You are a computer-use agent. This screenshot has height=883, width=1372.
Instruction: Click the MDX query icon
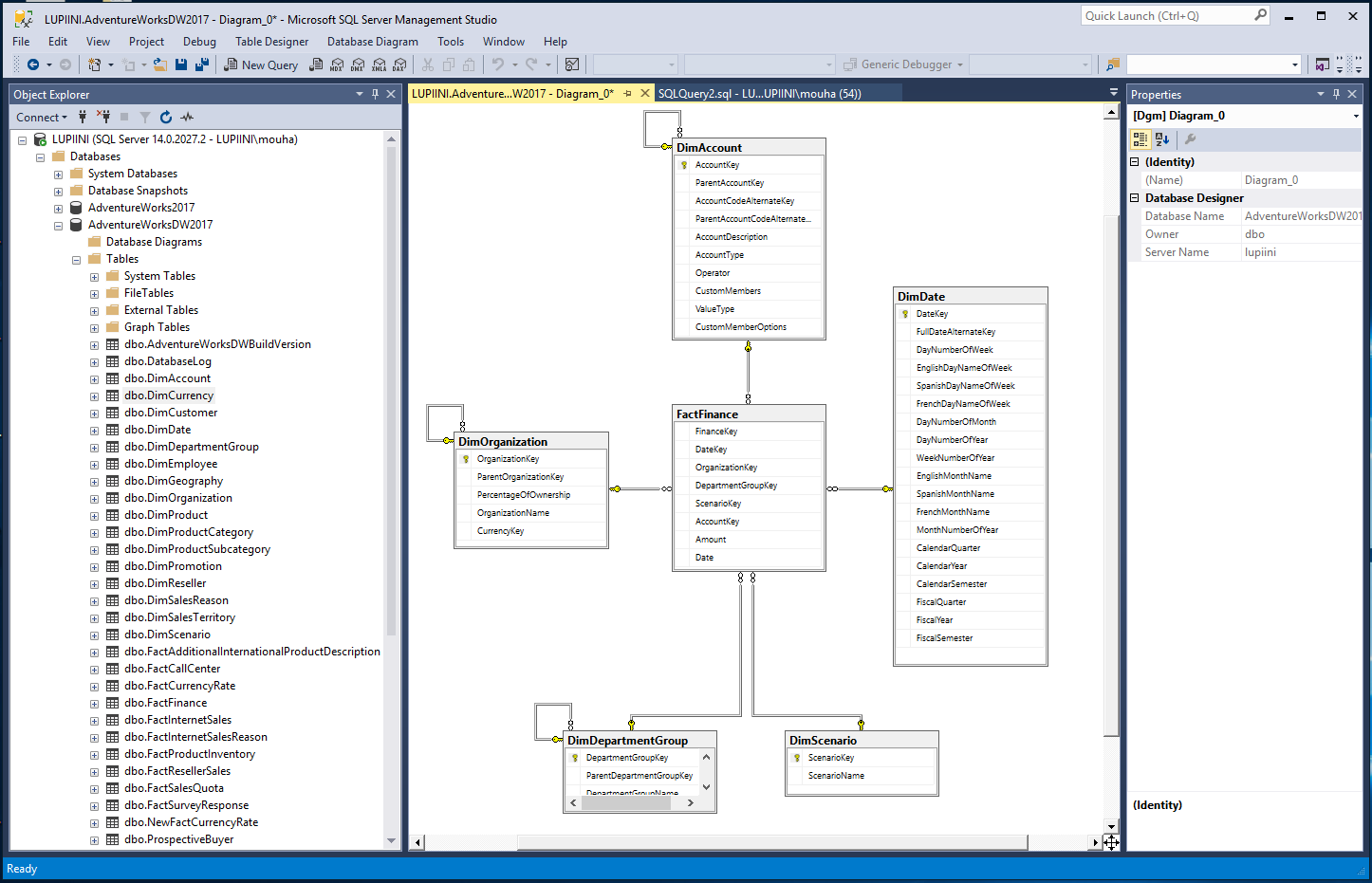(x=337, y=64)
